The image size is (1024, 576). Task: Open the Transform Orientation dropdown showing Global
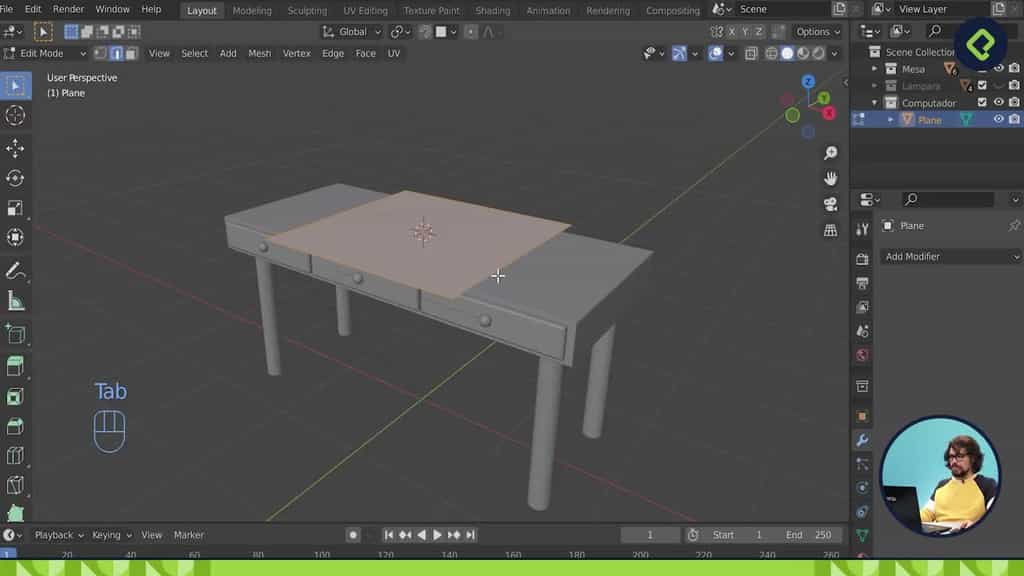tap(350, 31)
